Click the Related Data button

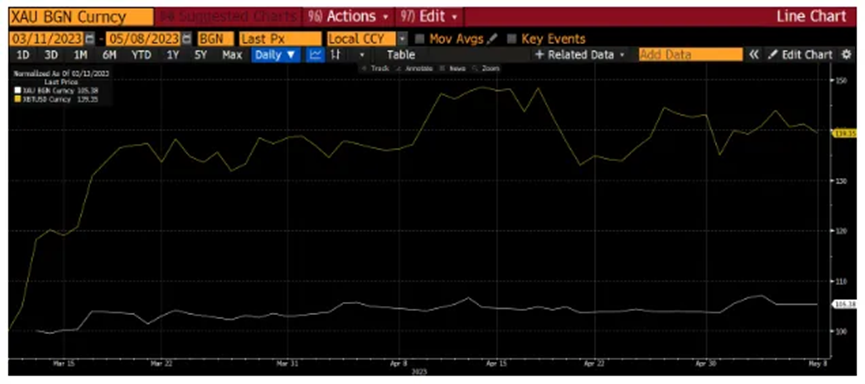[580, 55]
